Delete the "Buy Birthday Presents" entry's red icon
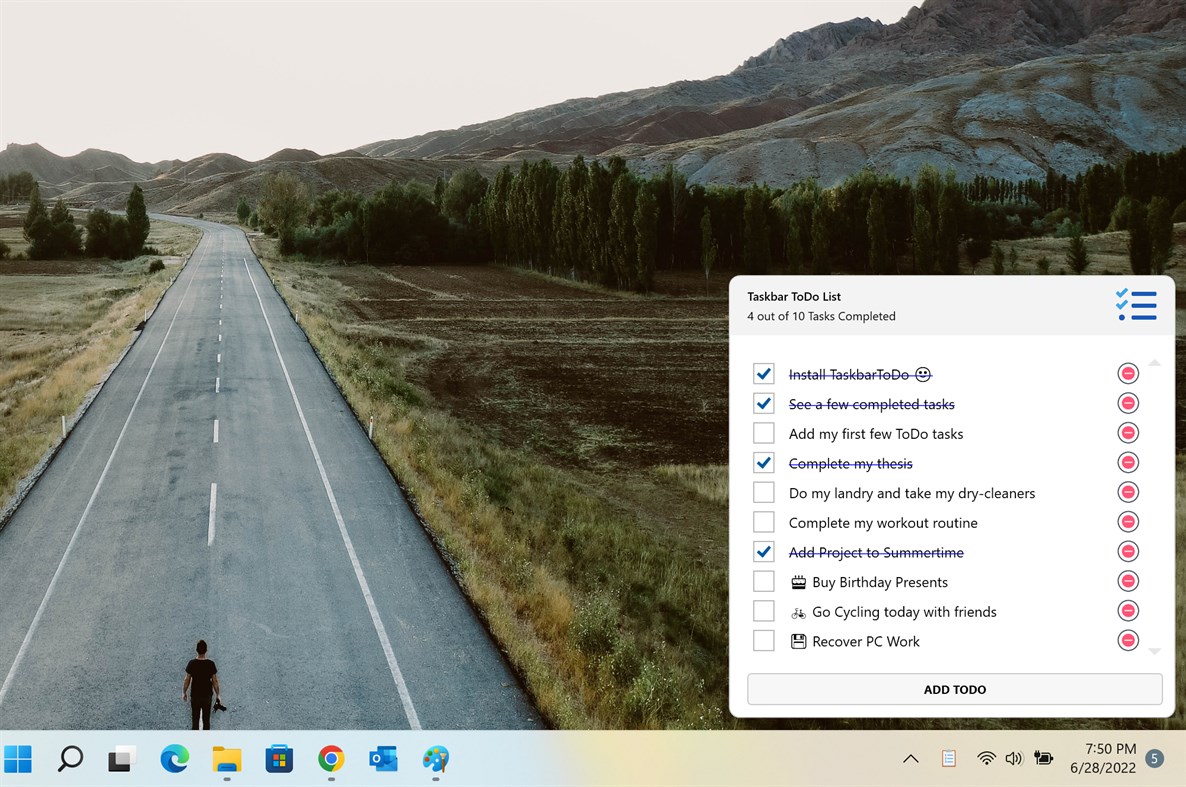The image size is (1186, 787). click(x=1127, y=581)
